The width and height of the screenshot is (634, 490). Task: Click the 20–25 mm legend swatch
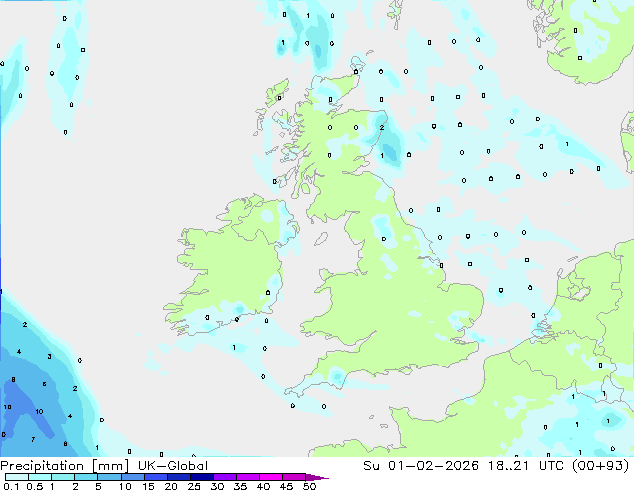click(x=179, y=477)
